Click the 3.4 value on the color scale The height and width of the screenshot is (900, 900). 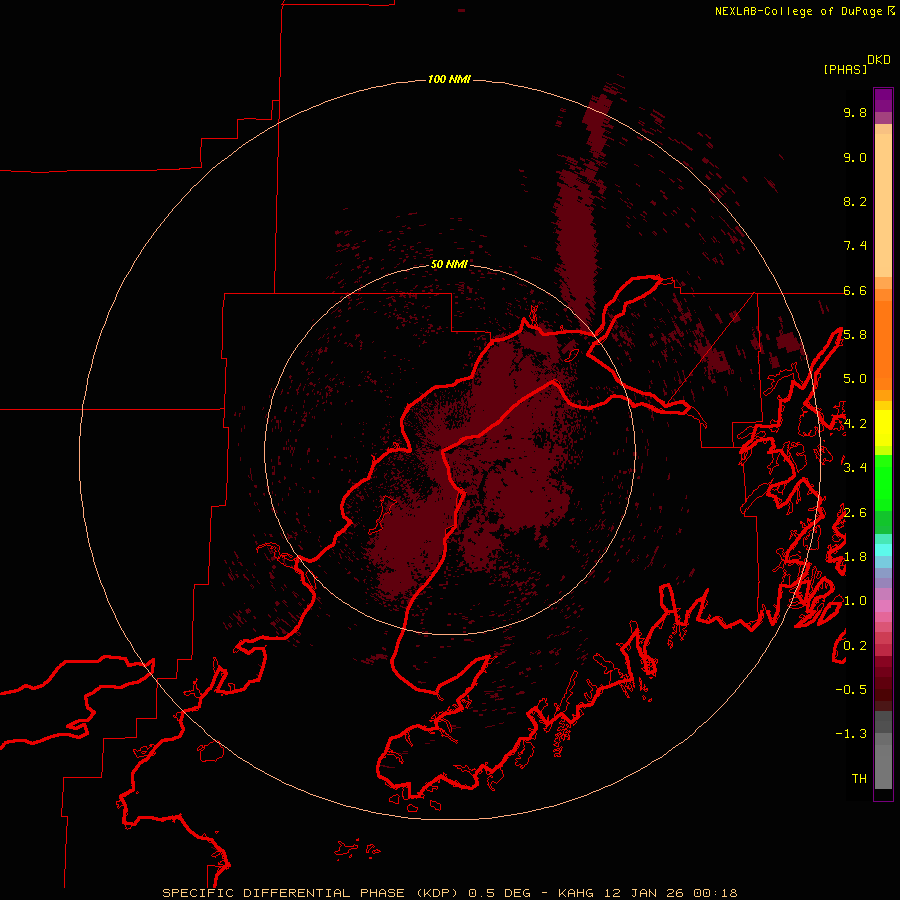[855, 468]
